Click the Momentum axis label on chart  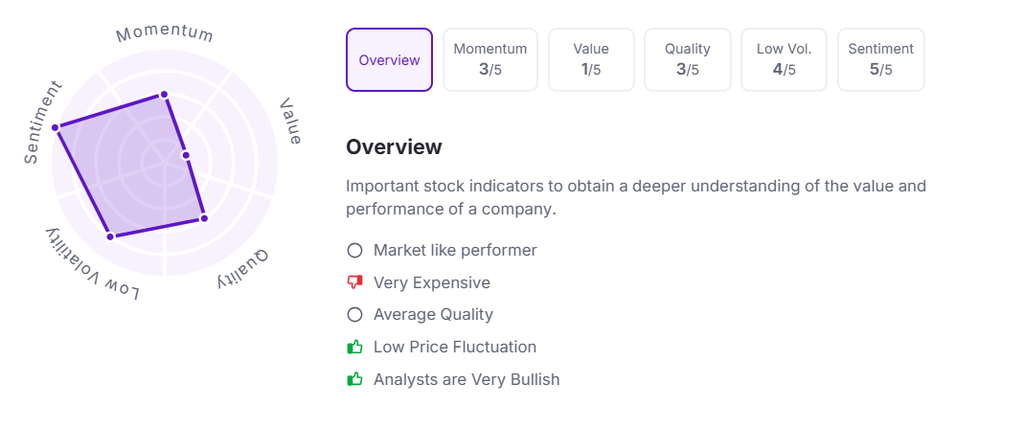tap(165, 33)
